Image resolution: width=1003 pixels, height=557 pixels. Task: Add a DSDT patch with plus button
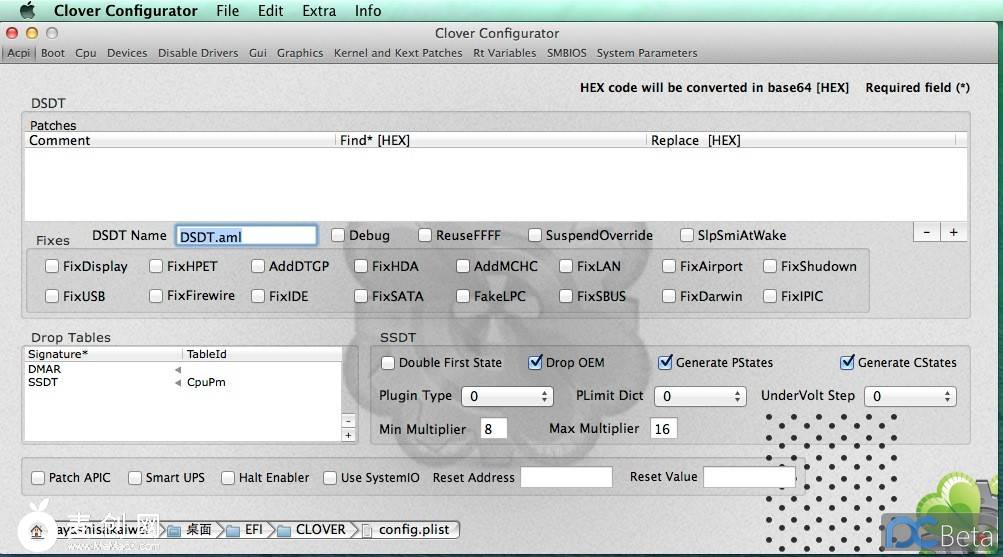[x=953, y=232]
